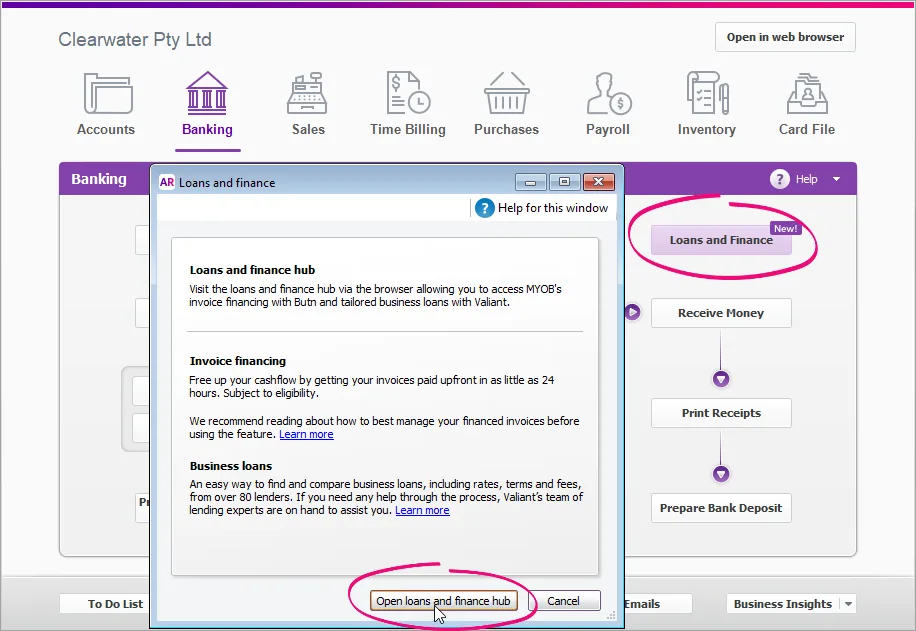Click the AR icon in Loans and finance title bar
Screen dimensions: 916x631
(166, 182)
